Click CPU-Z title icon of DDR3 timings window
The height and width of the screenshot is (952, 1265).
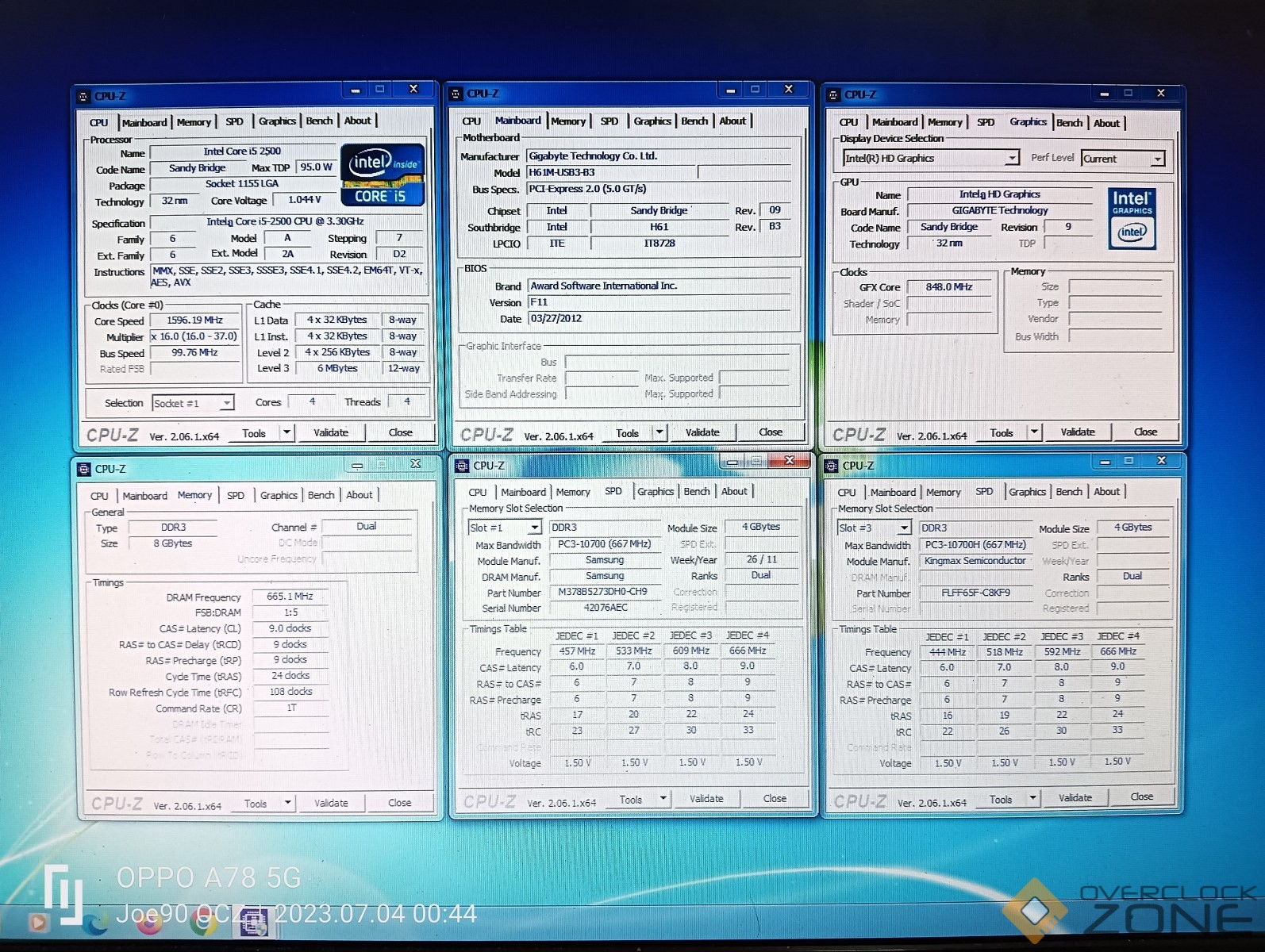(x=84, y=469)
